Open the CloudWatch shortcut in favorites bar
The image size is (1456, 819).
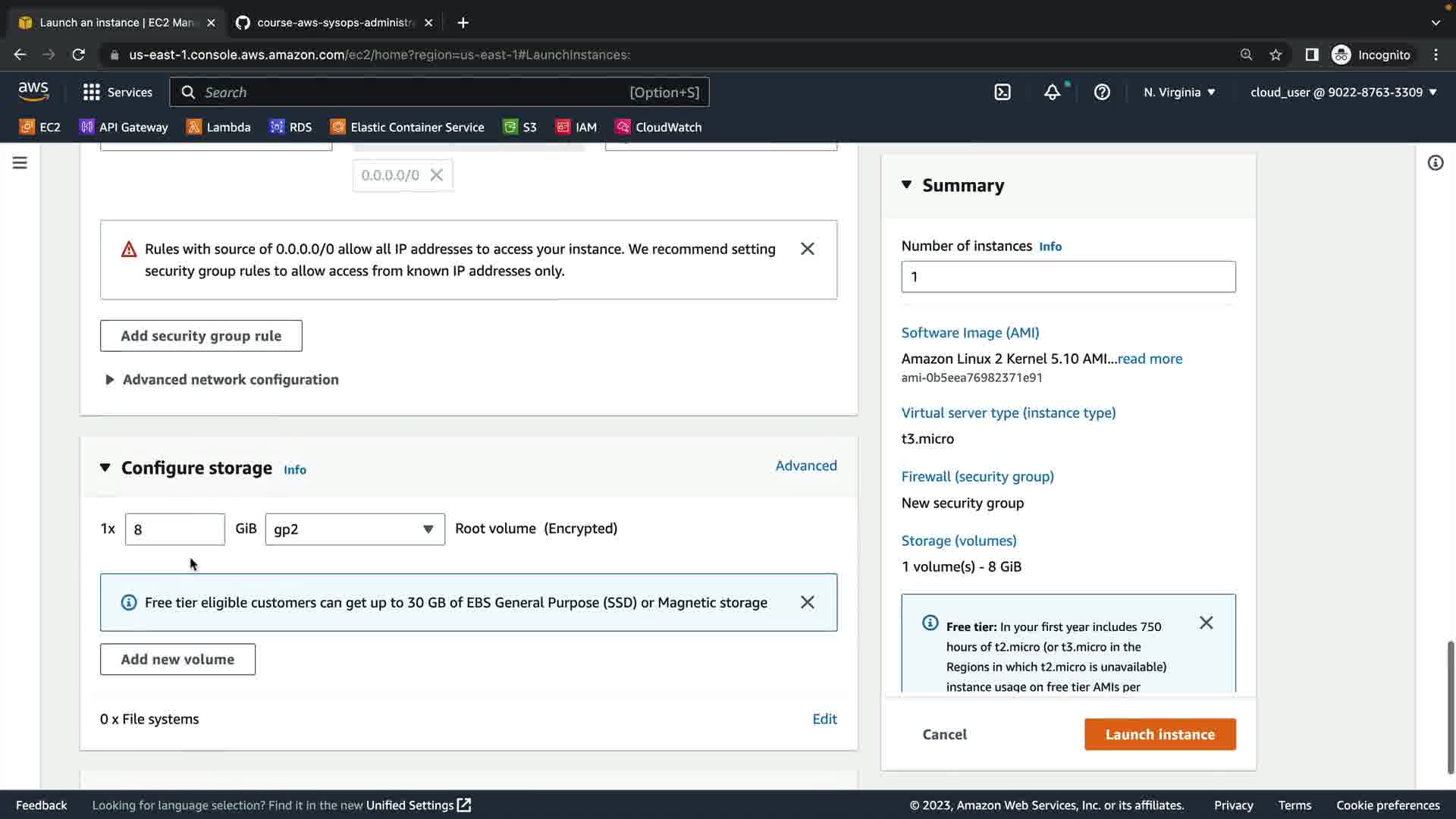pos(658,127)
